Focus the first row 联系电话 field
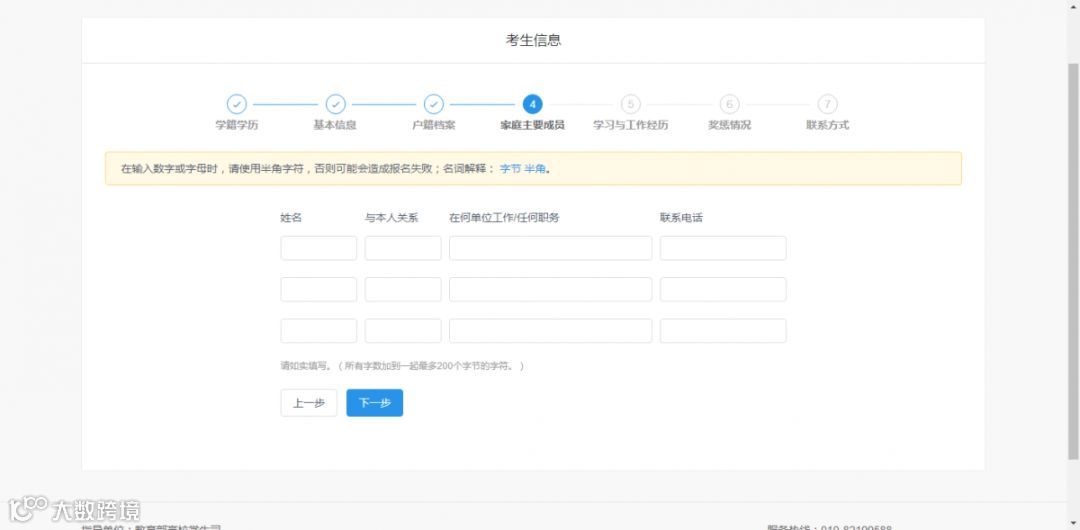1080x530 pixels. pyautogui.click(x=723, y=248)
